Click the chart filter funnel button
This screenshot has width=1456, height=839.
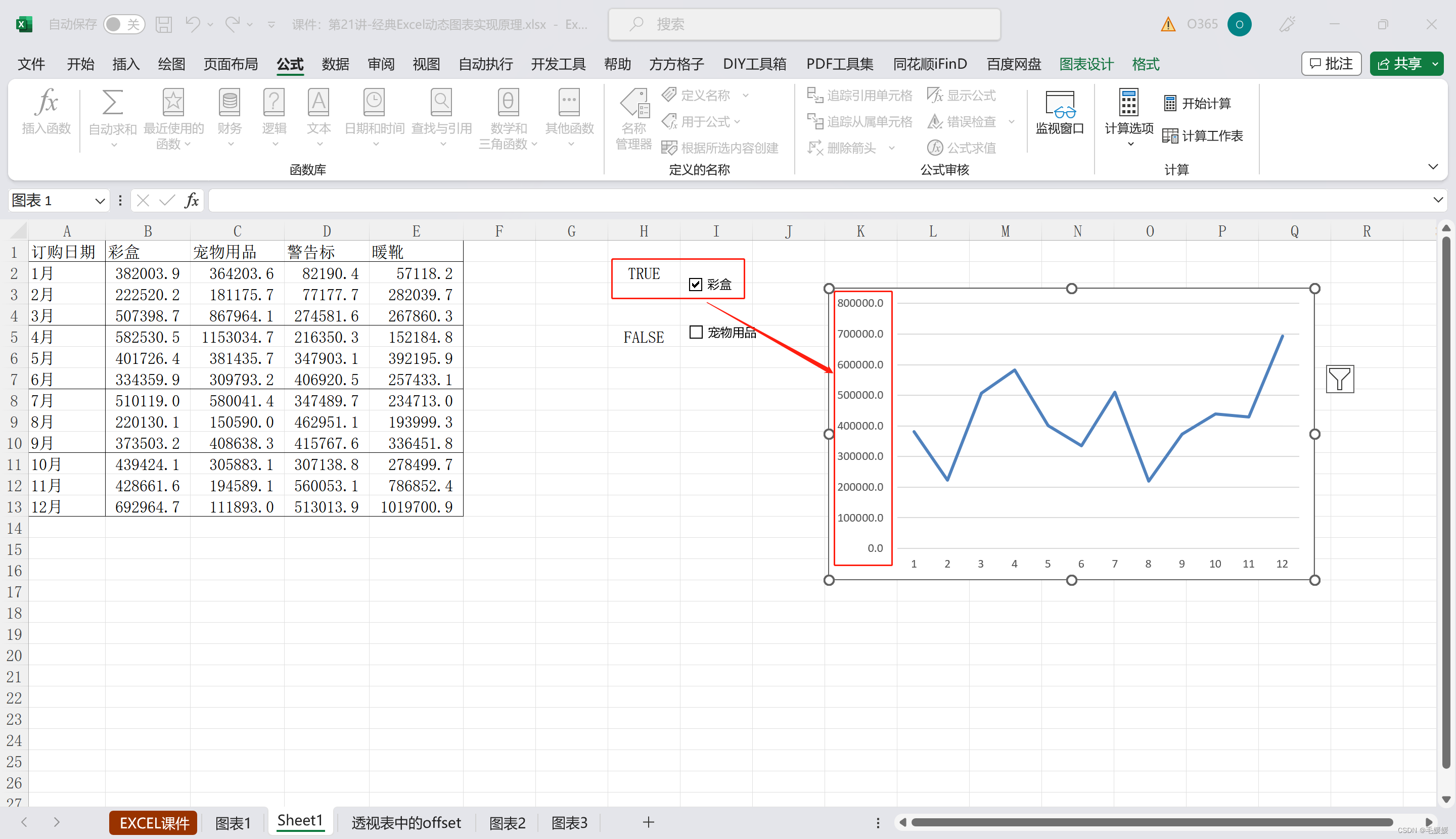[x=1340, y=379]
